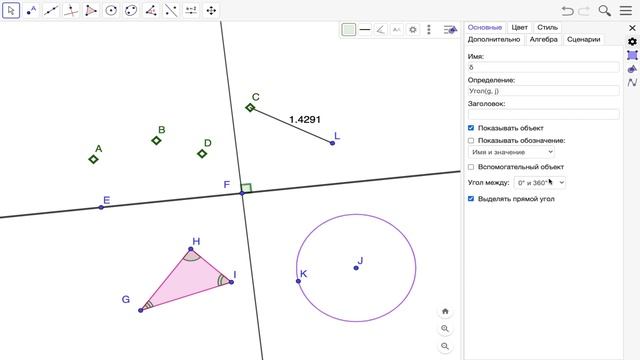
Task: Focus the Имя input field
Action: (x=543, y=67)
